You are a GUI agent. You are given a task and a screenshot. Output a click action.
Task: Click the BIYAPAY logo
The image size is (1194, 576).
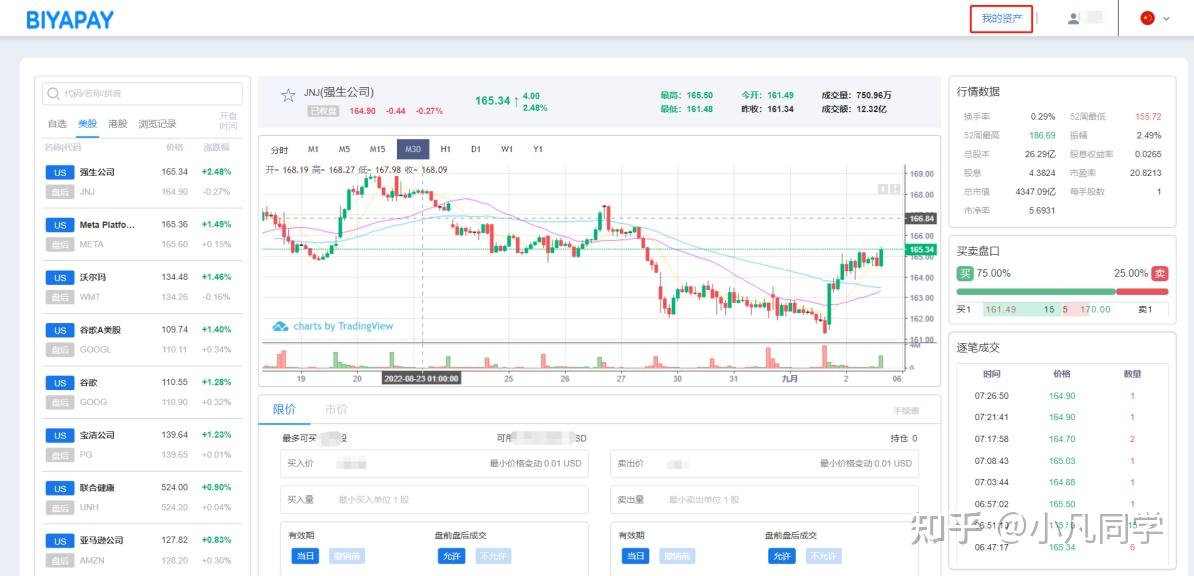point(70,18)
